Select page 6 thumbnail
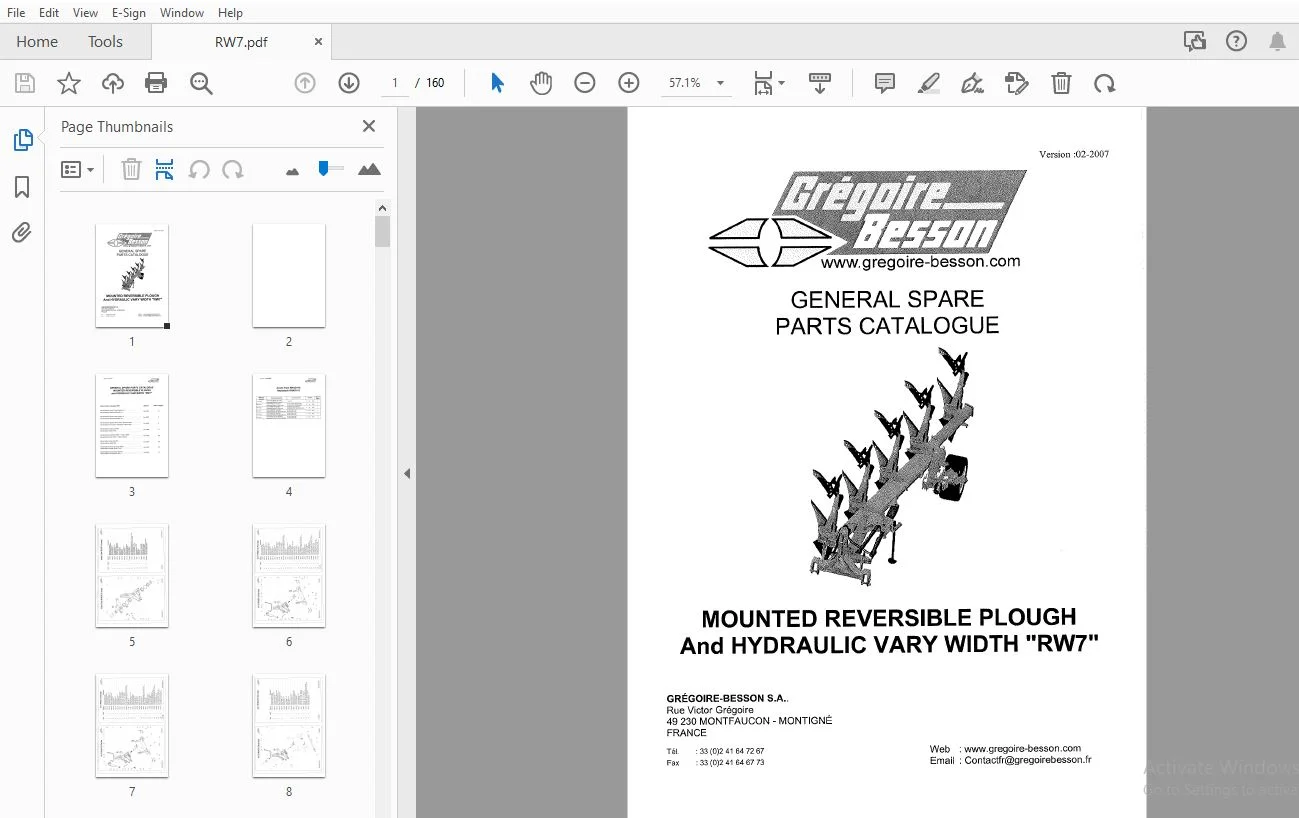The height and width of the screenshot is (818, 1299). point(289,576)
